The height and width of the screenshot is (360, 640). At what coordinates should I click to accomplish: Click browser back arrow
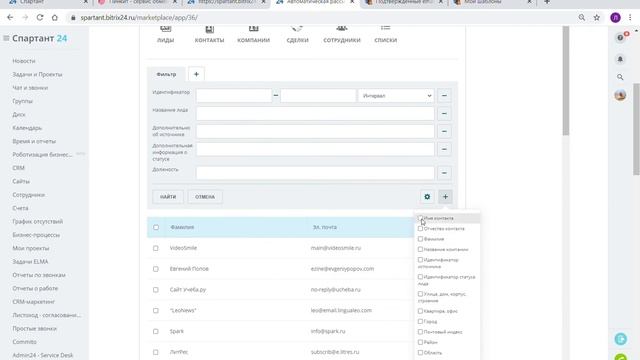(x=10, y=18)
